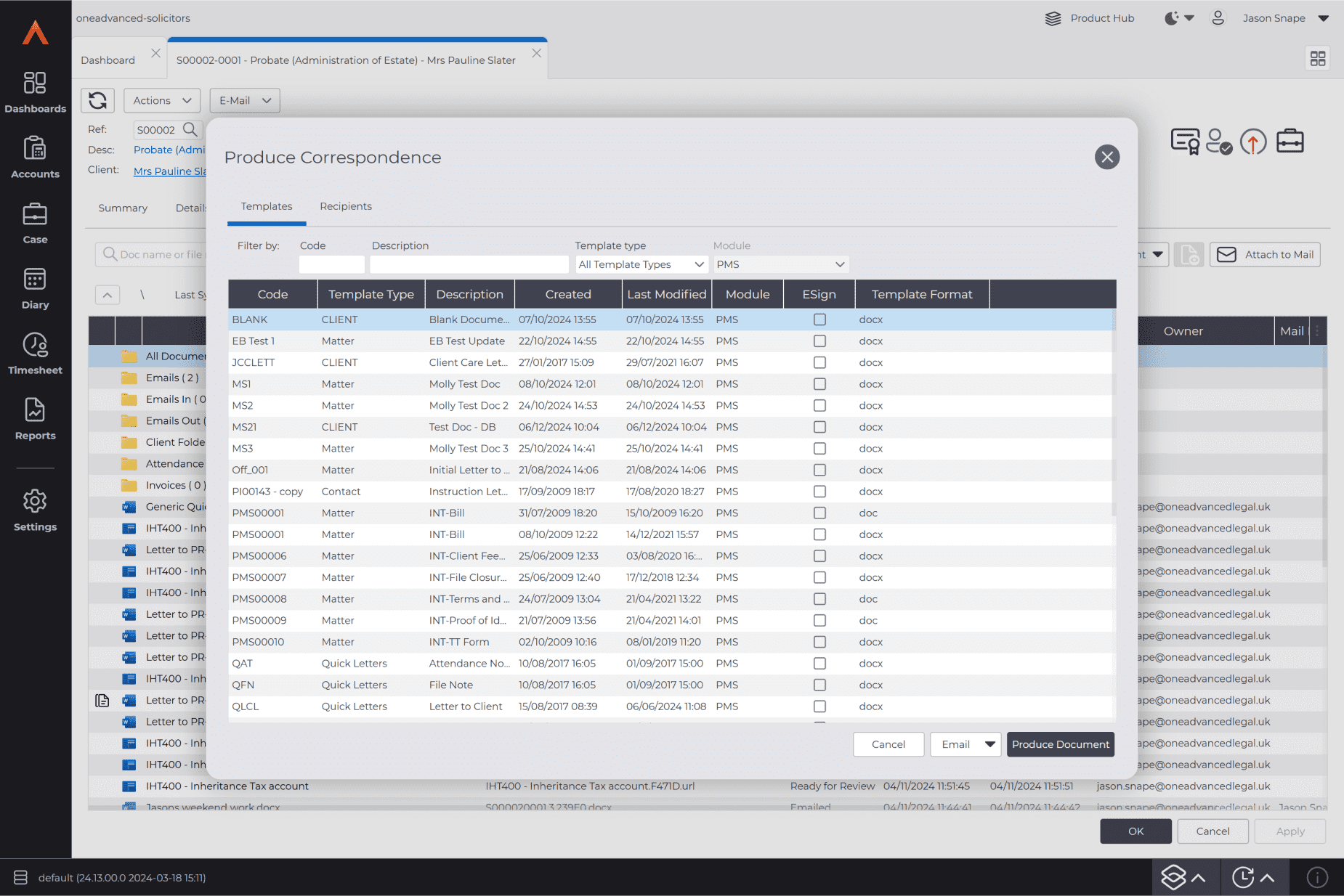
Task: Click the grid layout icon top right
Action: [x=1317, y=59]
